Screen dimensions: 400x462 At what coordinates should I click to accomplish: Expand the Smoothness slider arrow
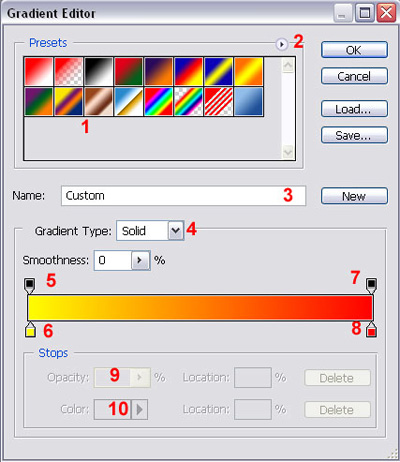[139, 260]
